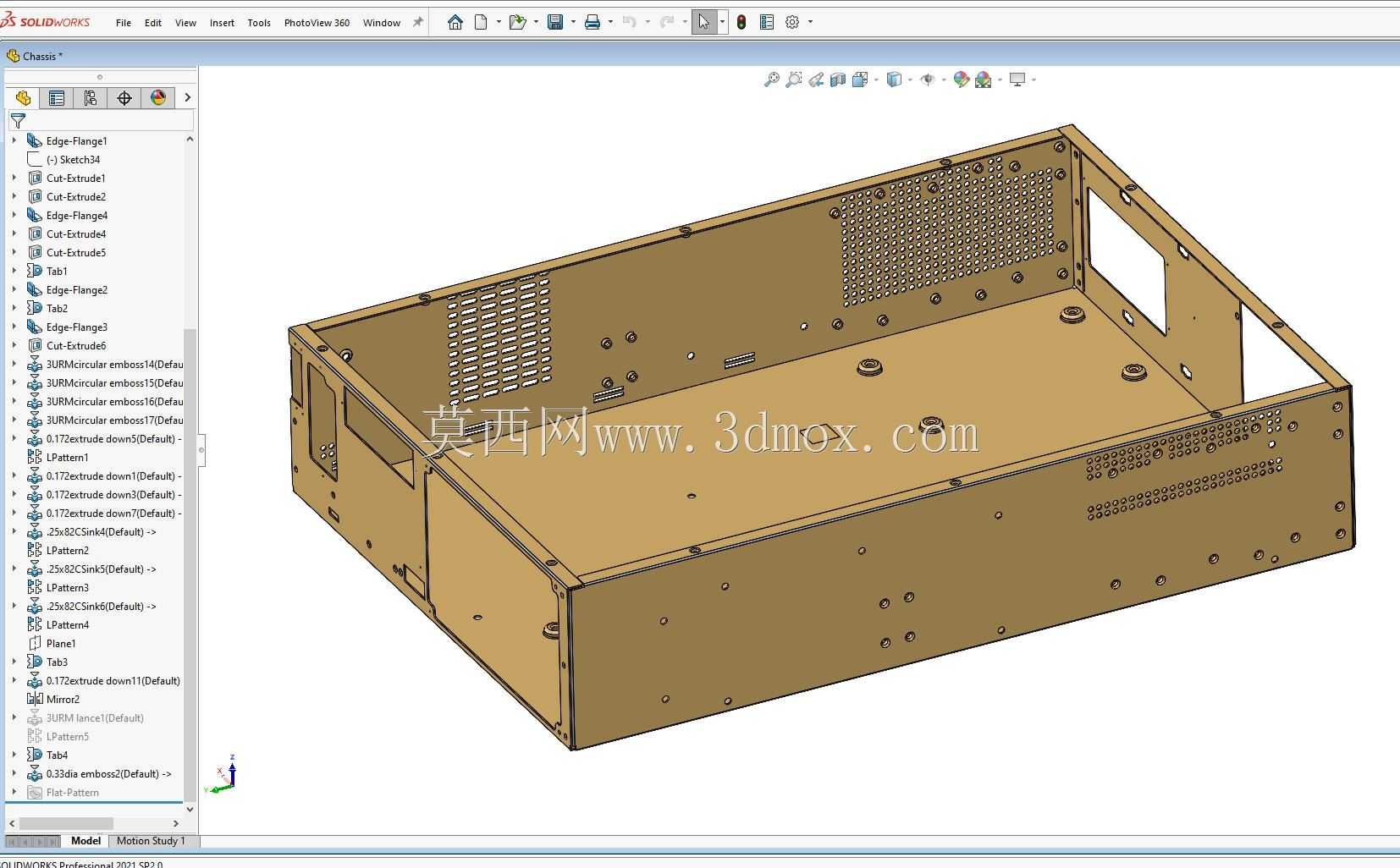1400x868 pixels.
Task: Open the View menu
Action: point(185,23)
